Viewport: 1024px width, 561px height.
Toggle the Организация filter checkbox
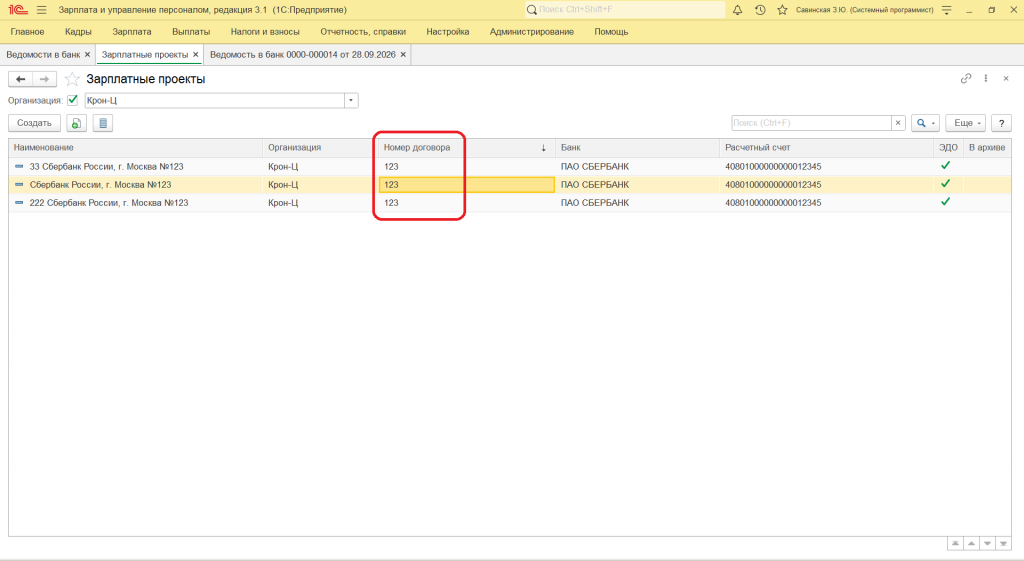[x=72, y=100]
